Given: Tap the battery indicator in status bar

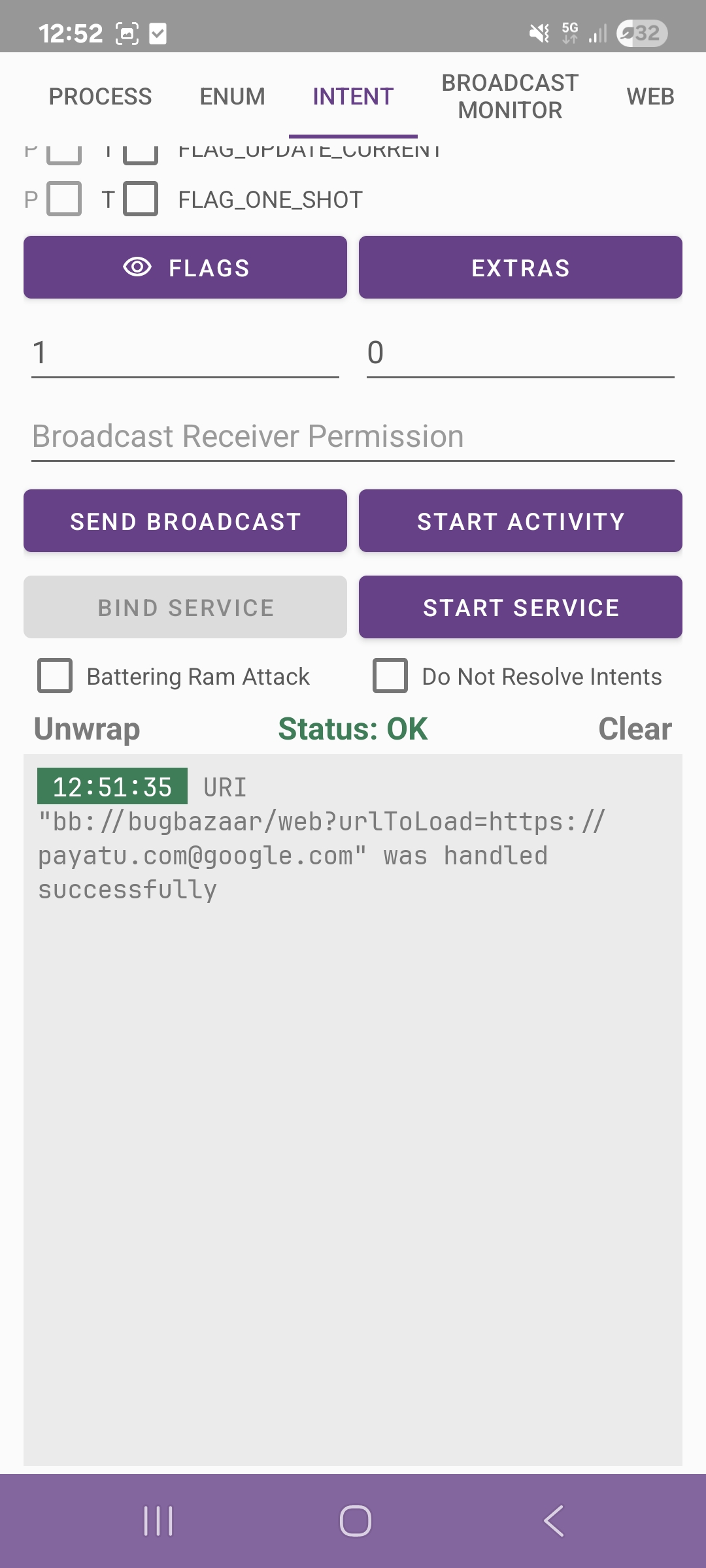Looking at the screenshot, I should tap(642, 33).
